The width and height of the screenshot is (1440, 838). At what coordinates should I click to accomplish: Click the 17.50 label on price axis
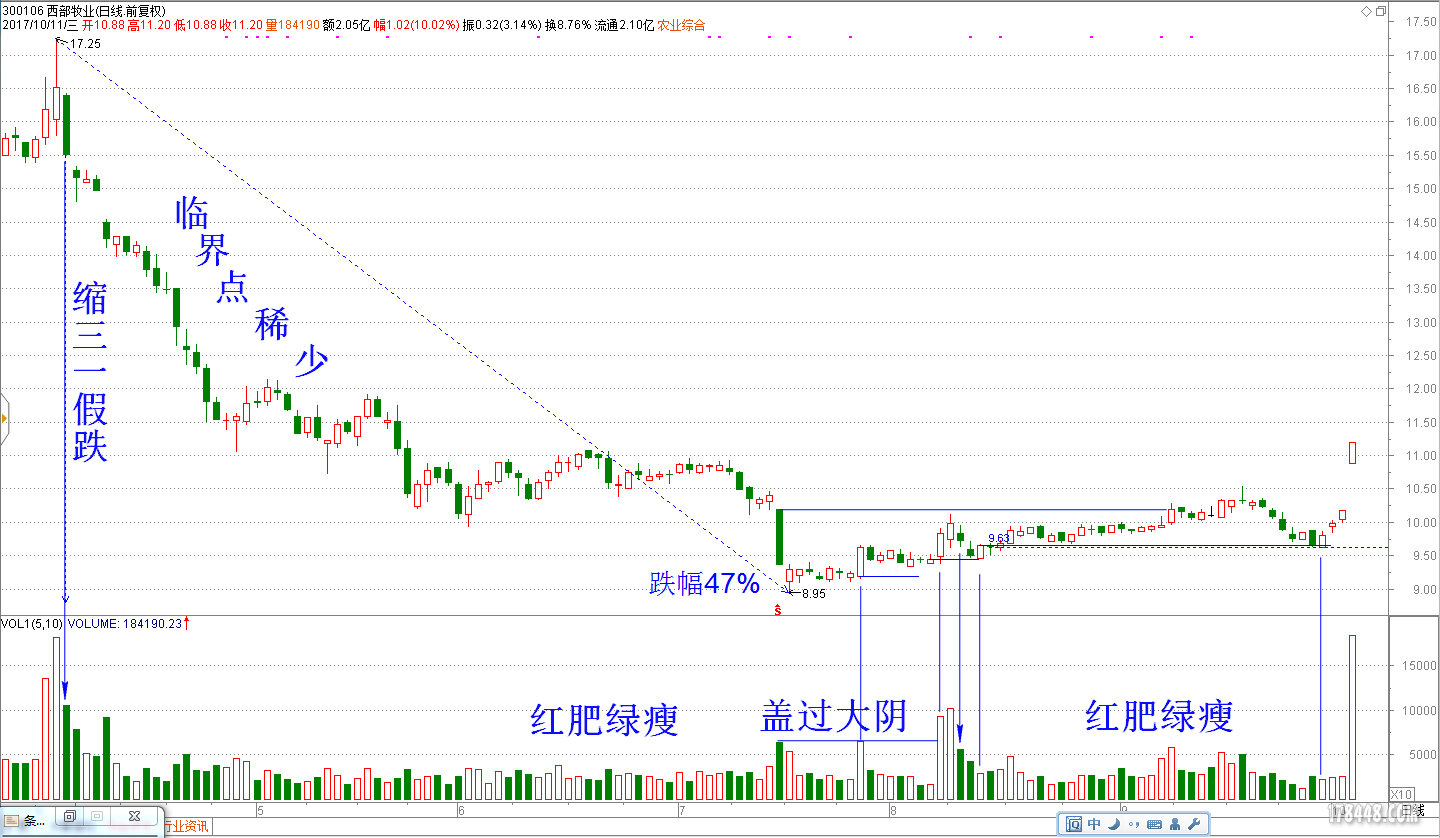pyautogui.click(x=1421, y=21)
